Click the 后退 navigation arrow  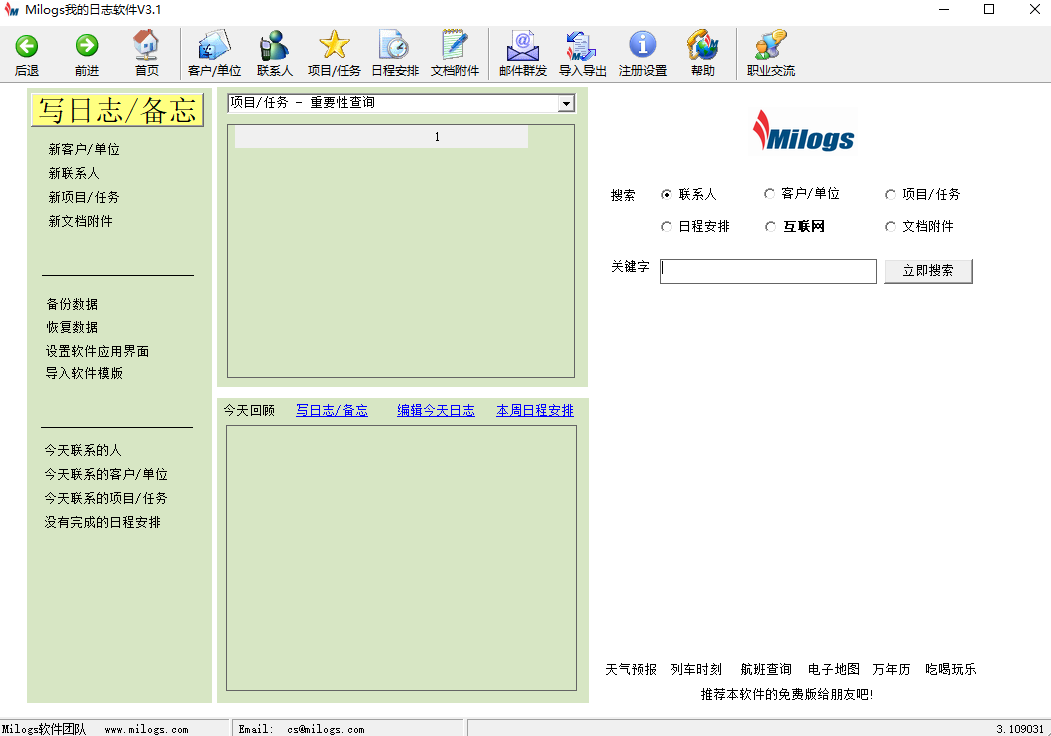[27, 44]
